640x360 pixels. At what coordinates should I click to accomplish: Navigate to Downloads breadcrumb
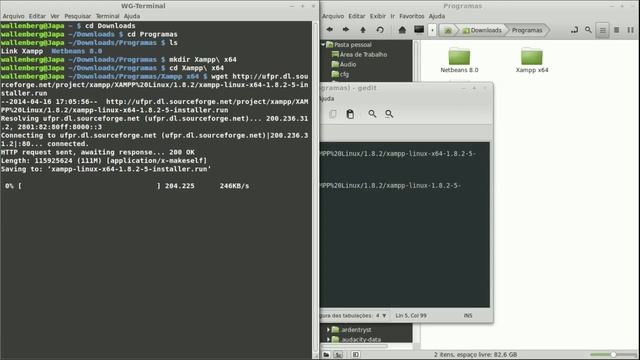coord(482,30)
